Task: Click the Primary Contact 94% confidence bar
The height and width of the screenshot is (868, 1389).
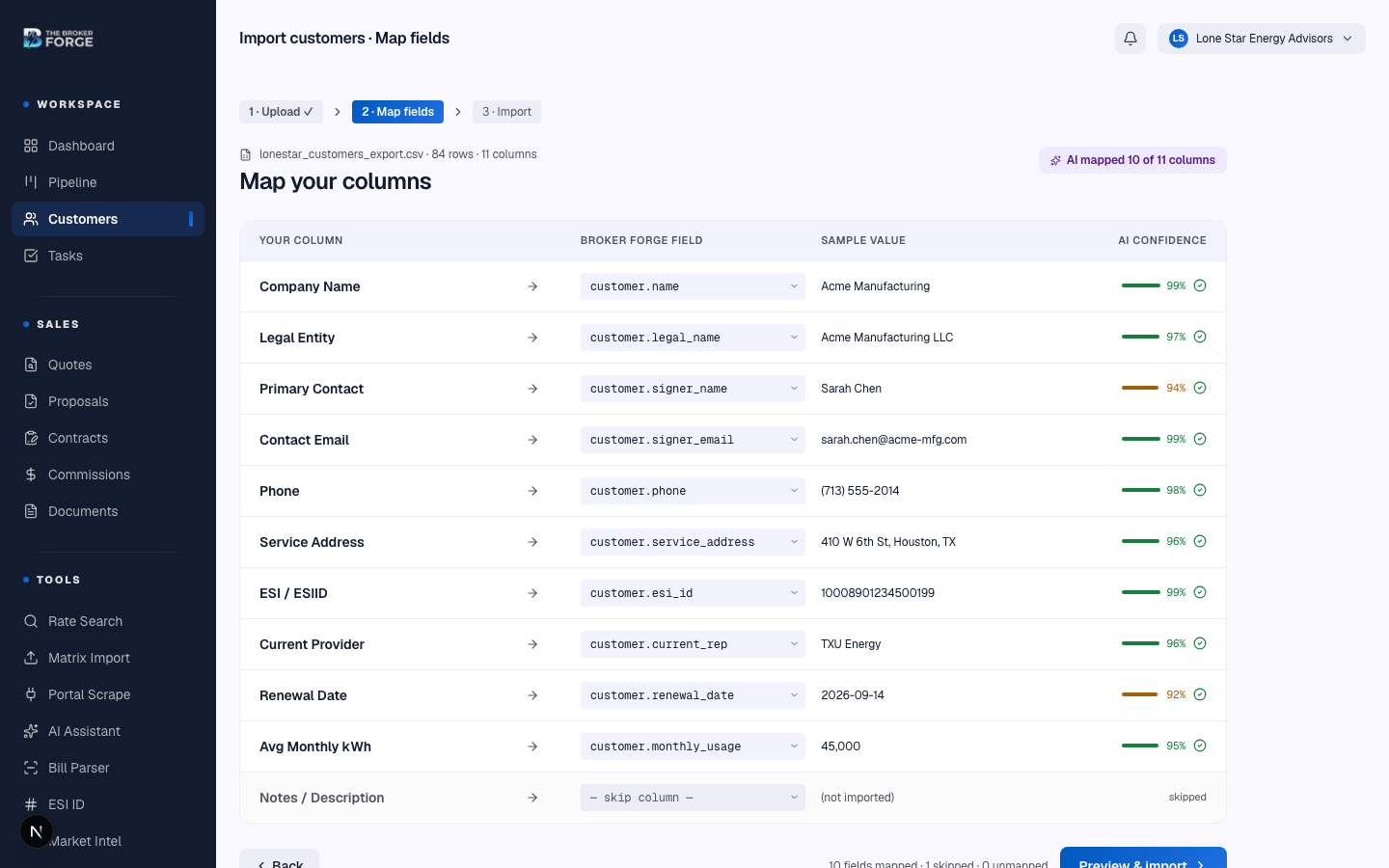Action: point(1141,388)
